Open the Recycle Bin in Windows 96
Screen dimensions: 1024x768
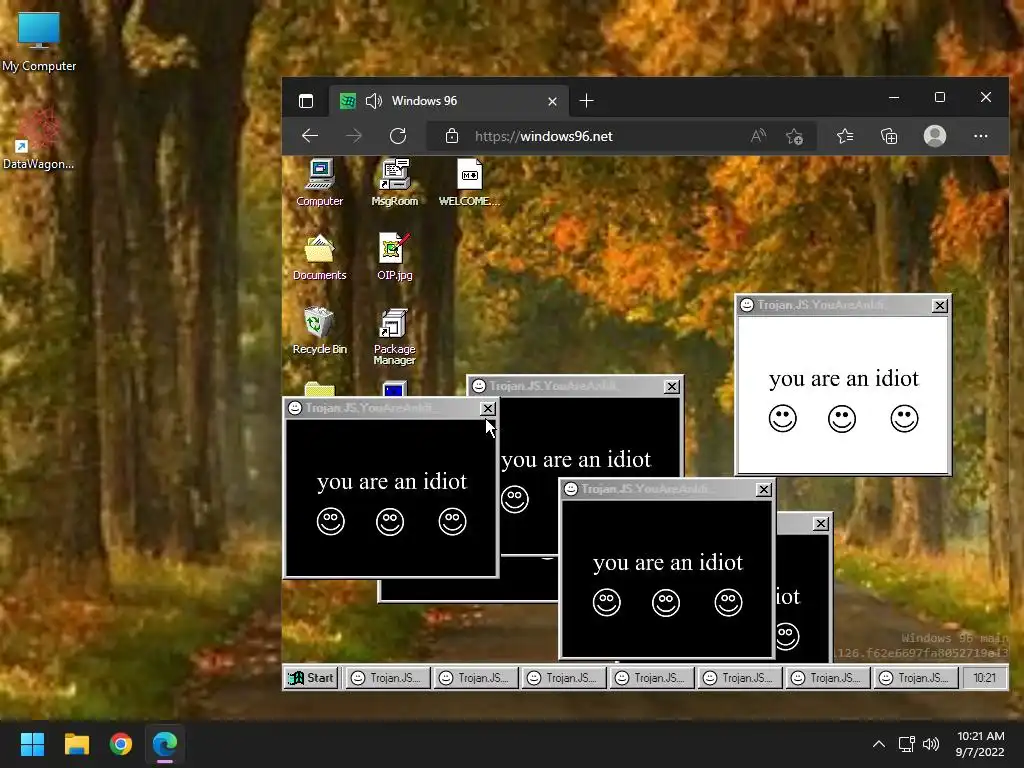(319, 331)
